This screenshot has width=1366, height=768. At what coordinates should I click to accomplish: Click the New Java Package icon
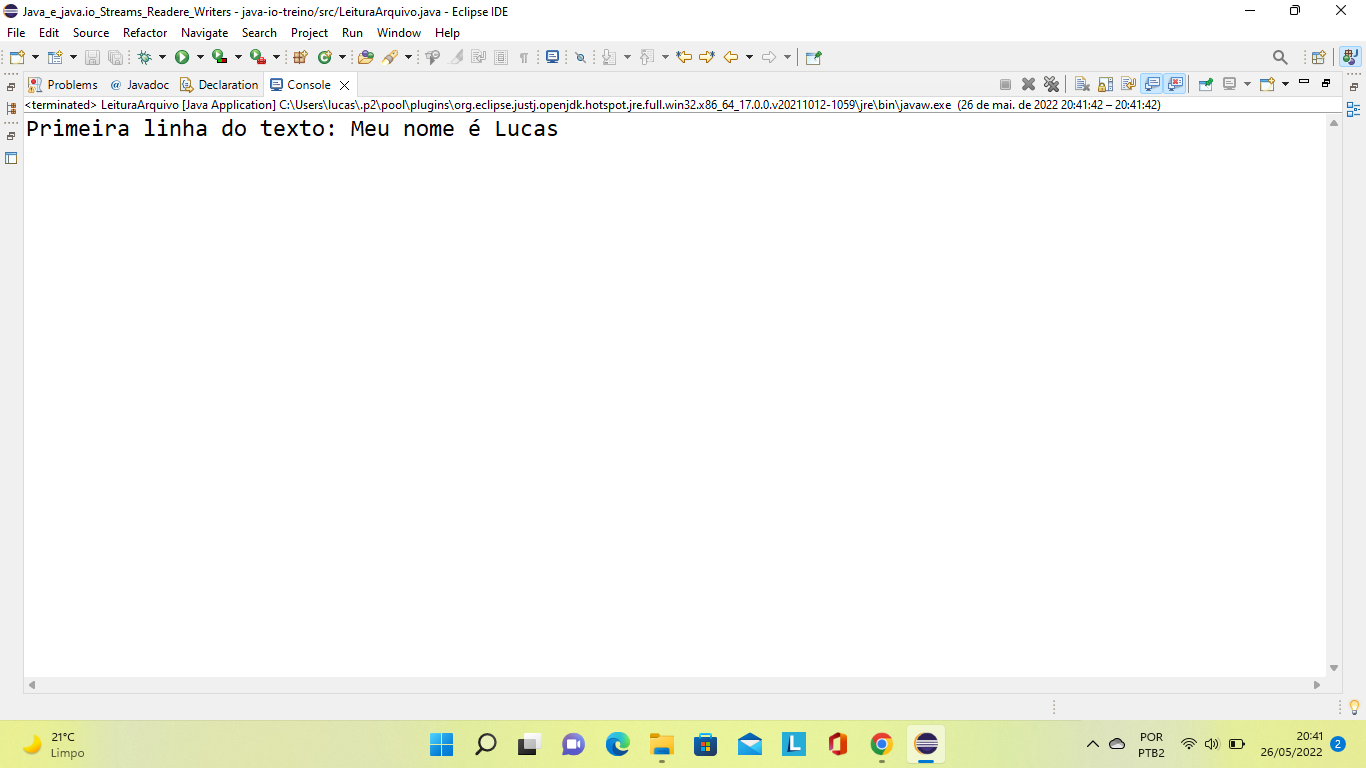(x=300, y=57)
